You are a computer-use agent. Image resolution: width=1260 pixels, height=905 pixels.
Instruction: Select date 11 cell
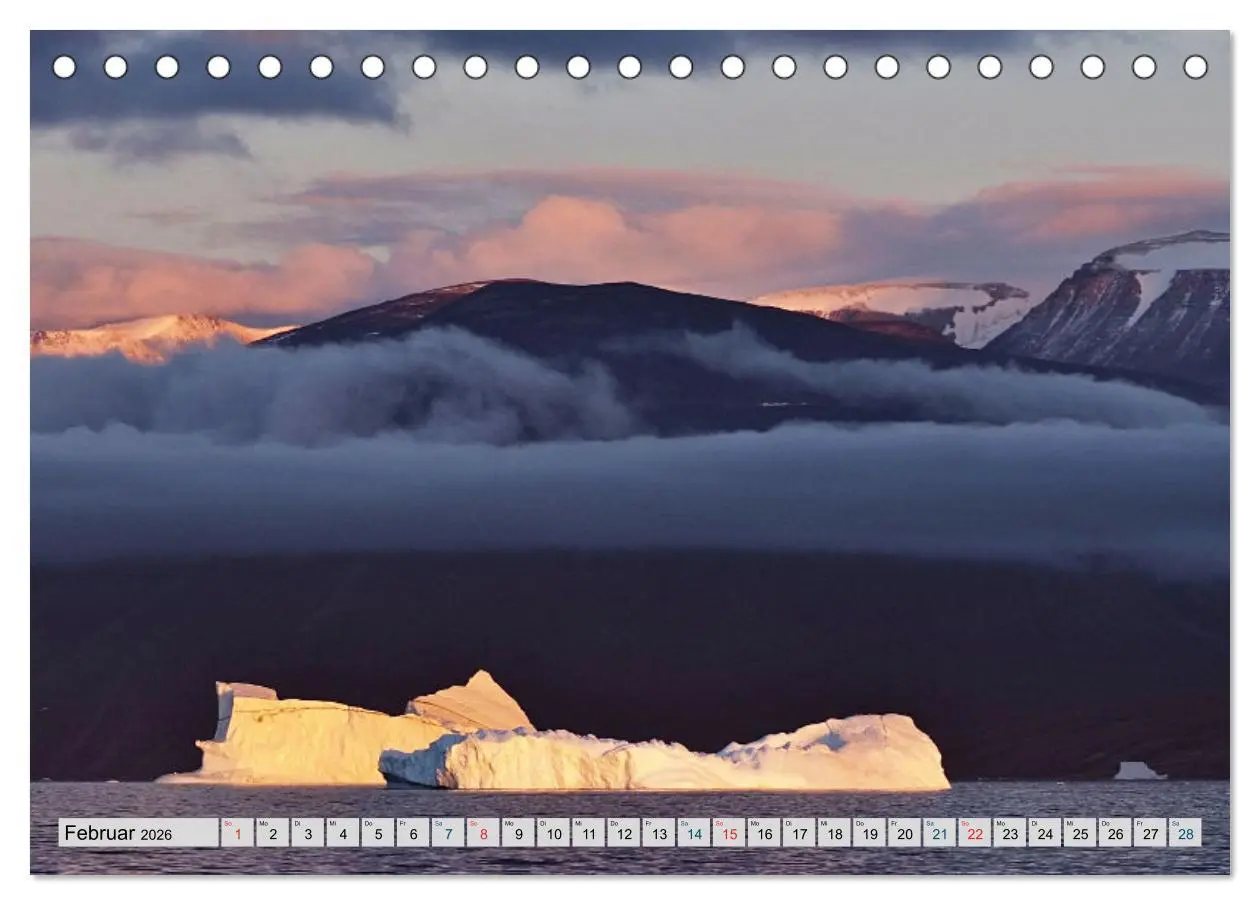pyautogui.click(x=588, y=833)
